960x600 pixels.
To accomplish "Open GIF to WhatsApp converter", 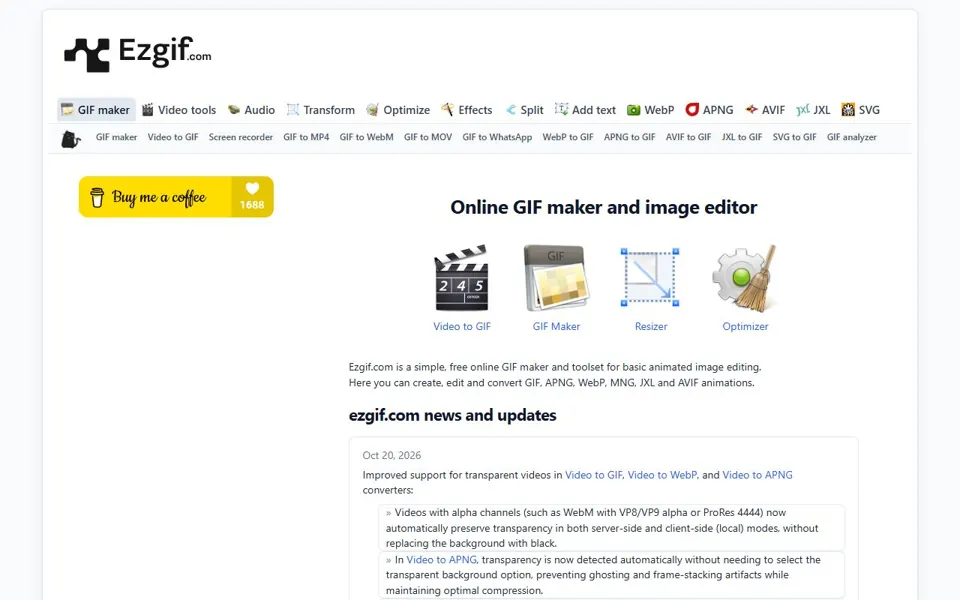I will [497, 137].
